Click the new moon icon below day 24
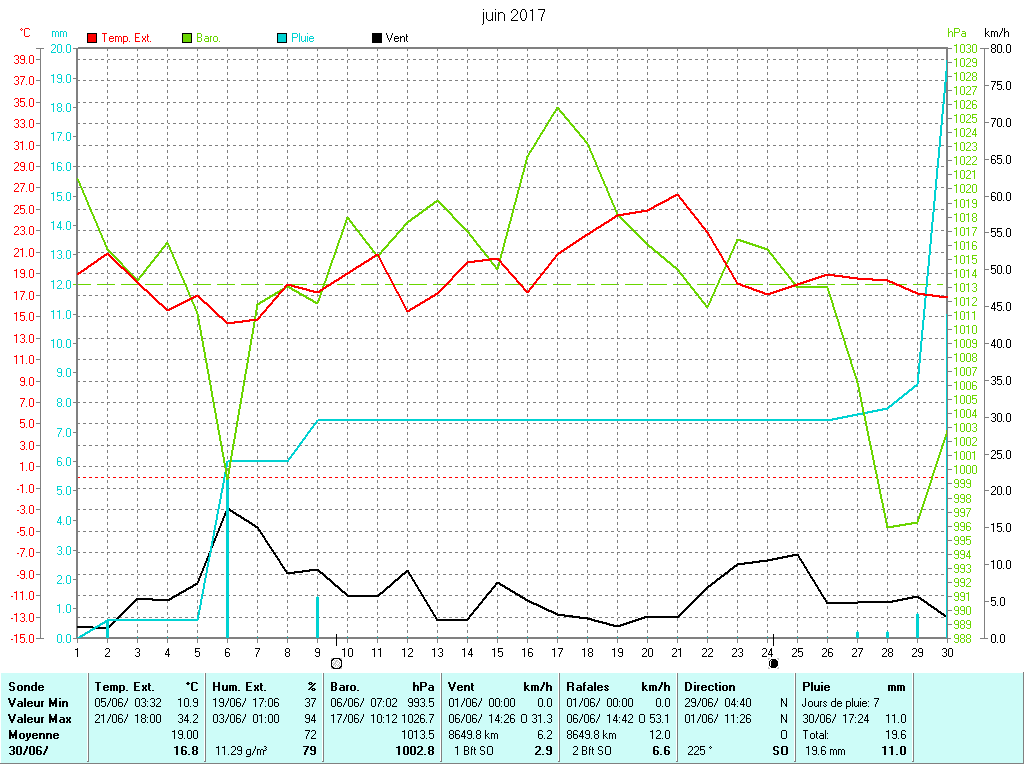 pos(772,663)
